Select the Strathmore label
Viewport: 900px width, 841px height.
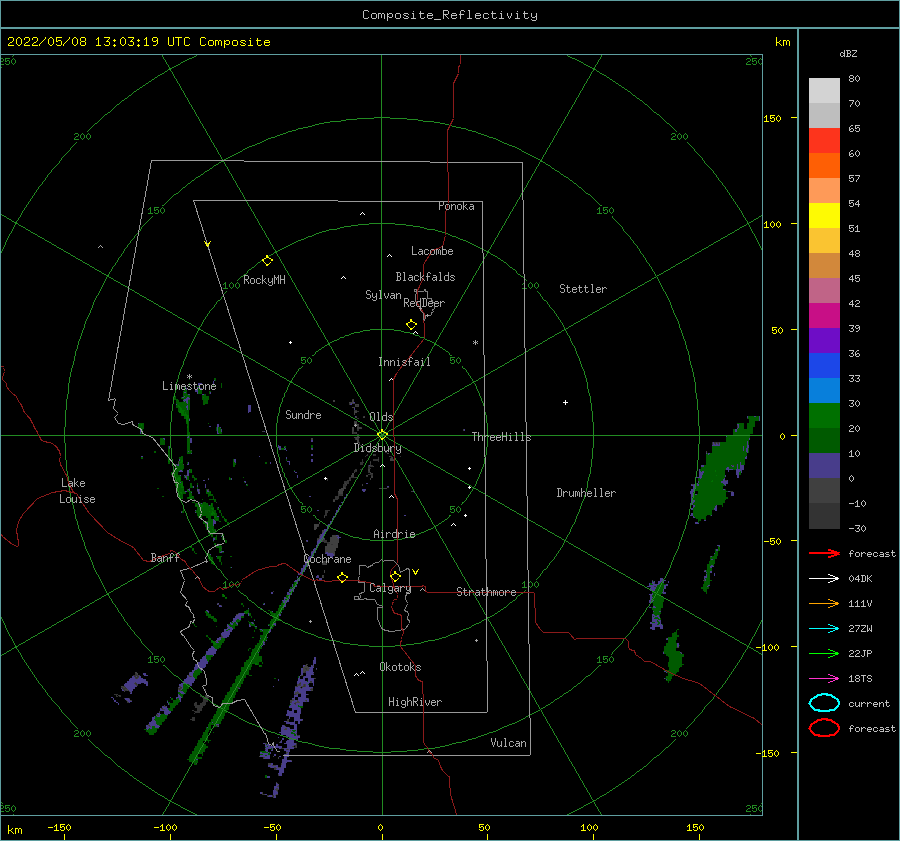point(486,592)
